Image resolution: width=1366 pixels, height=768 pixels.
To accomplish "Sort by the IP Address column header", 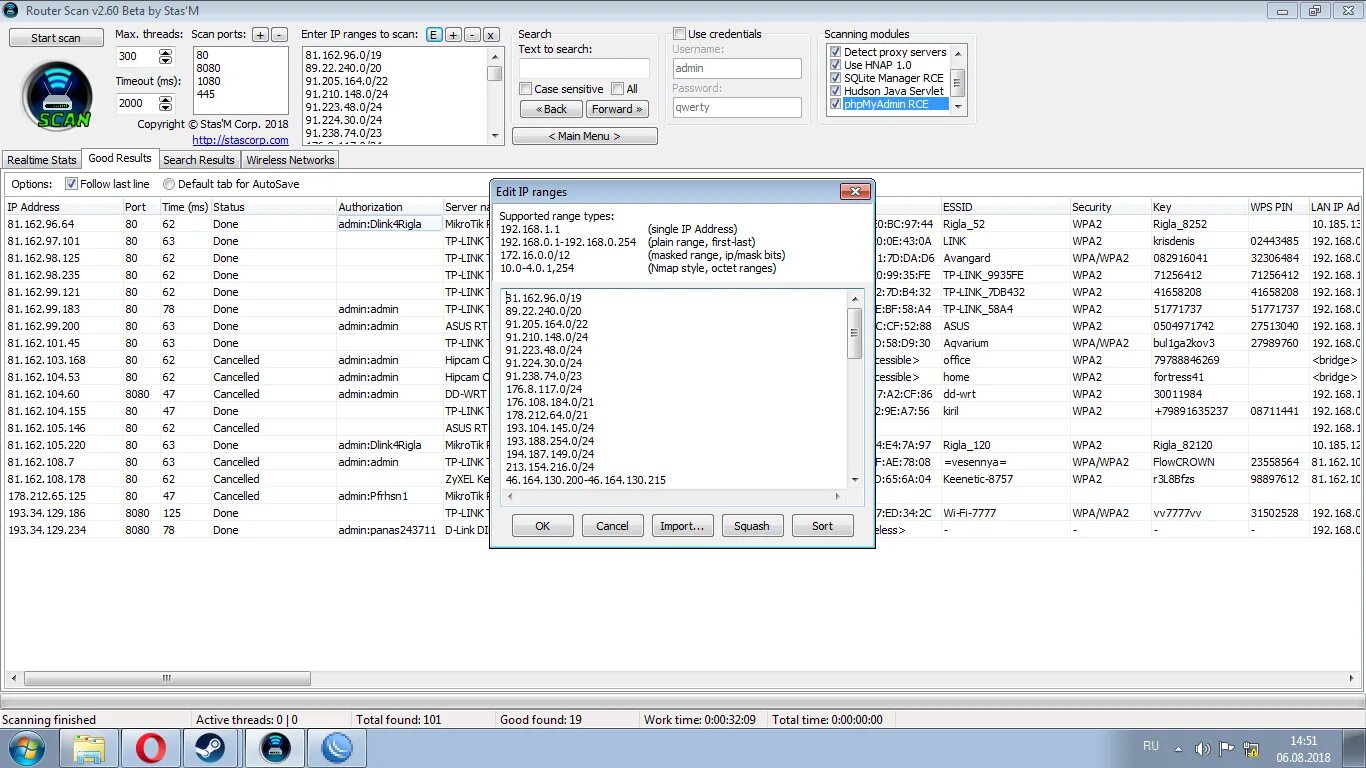I will [62, 207].
